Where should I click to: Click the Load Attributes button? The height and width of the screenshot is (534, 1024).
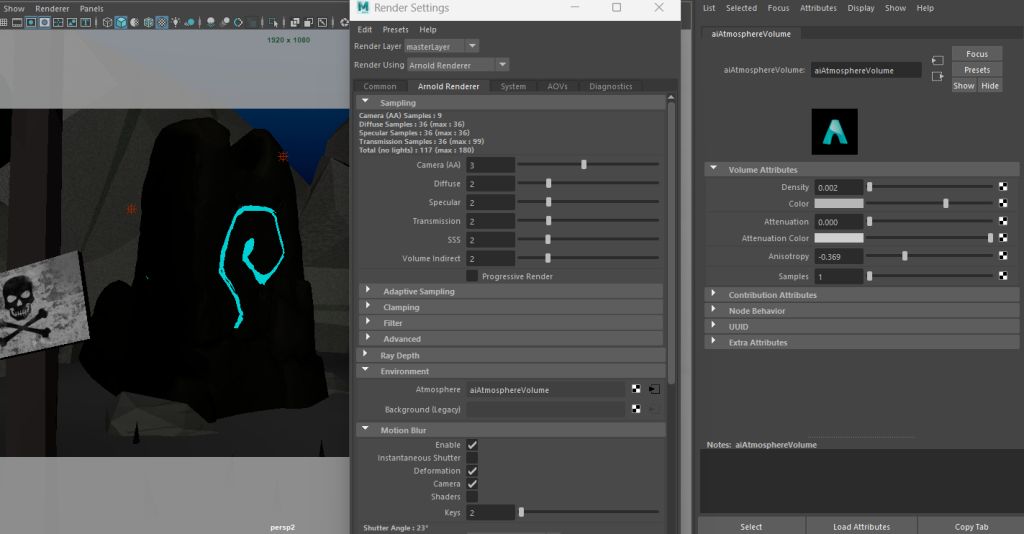click(861, 526)
